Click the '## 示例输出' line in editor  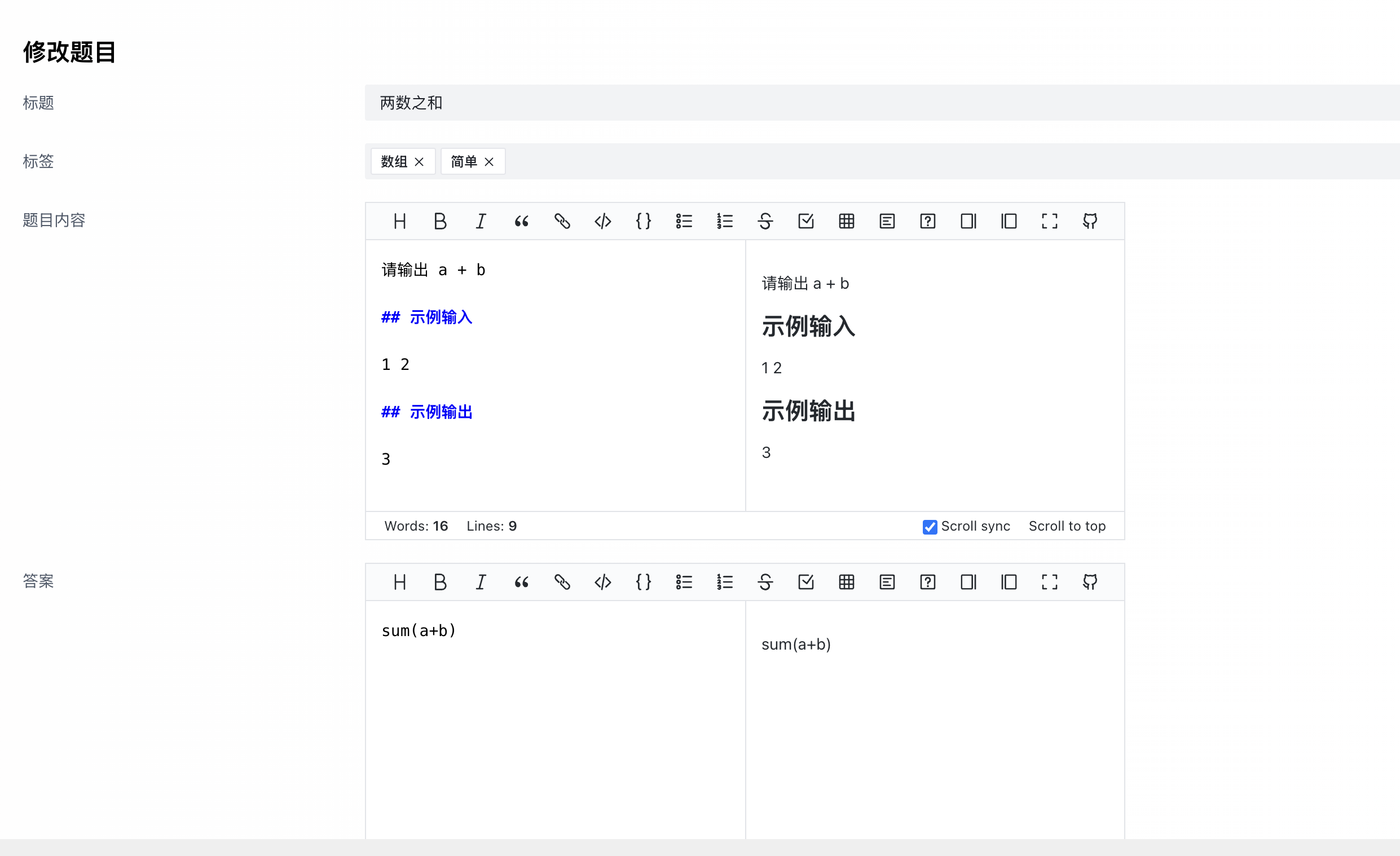point(426,412)
